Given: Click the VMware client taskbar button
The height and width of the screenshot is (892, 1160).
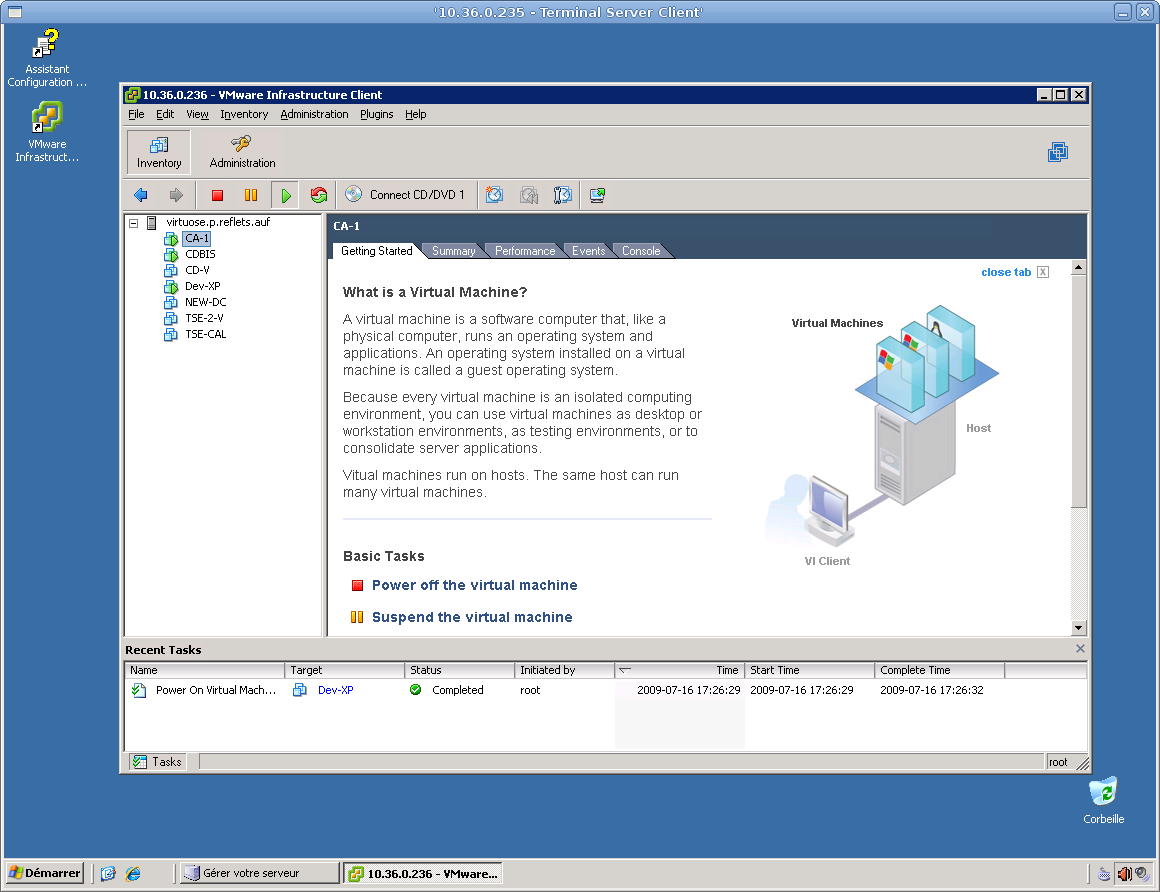Looking at the screenshot, I should coord(423,874).
